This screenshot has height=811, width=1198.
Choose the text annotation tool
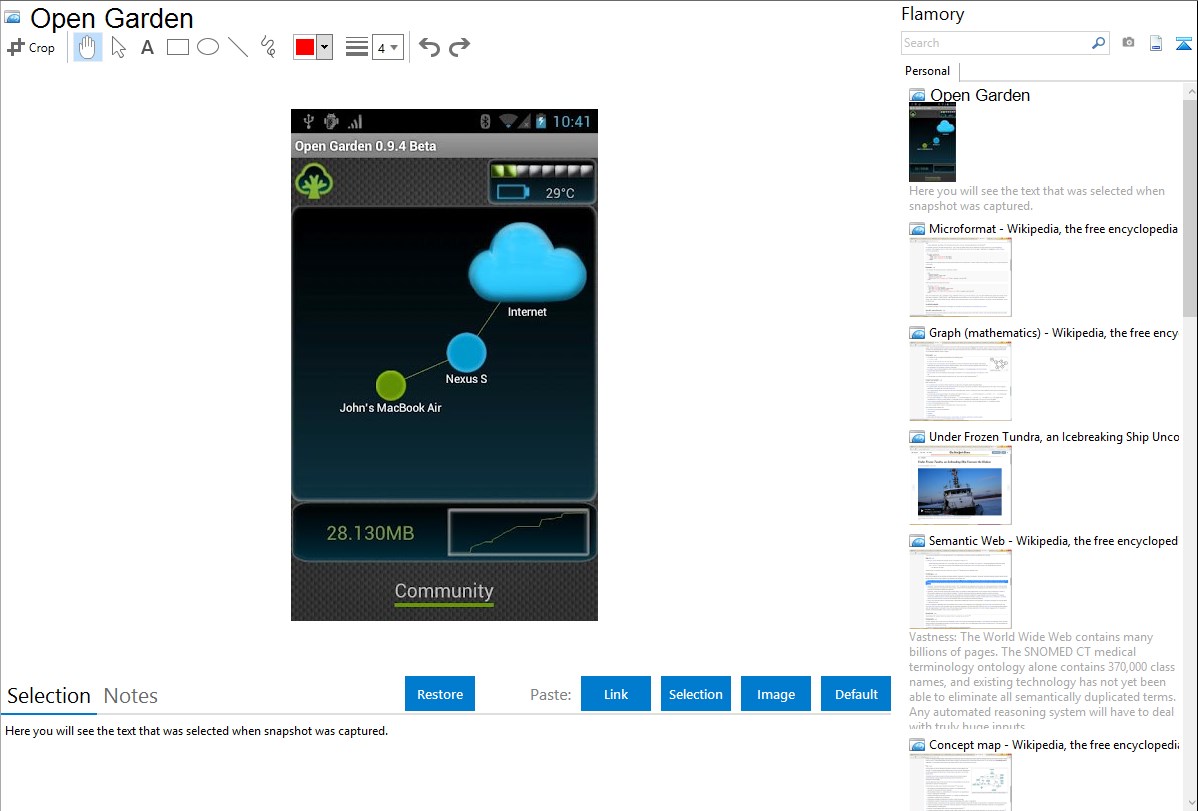pos(147,47)
